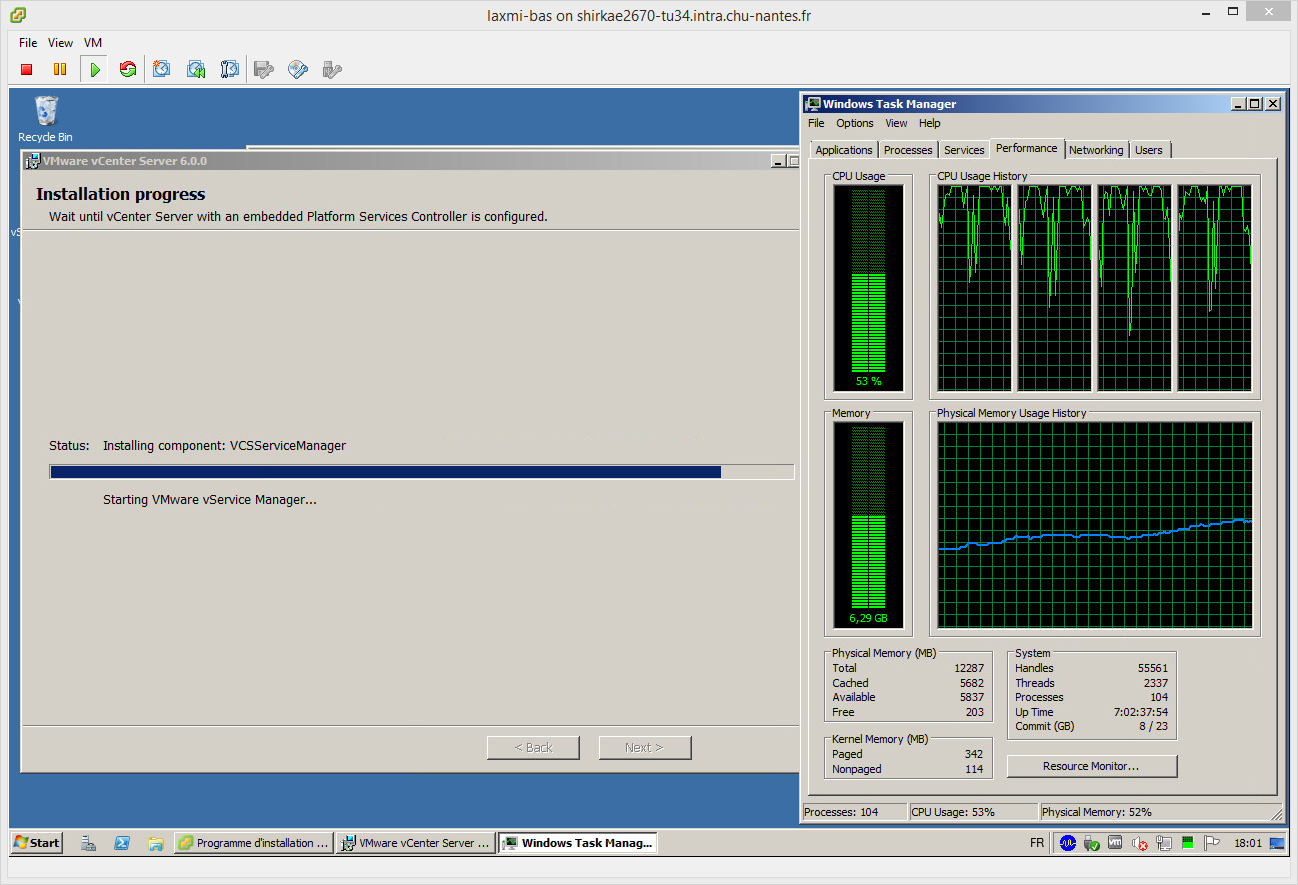
Task: Open Task Manager's View menu
Action: point(896,123)
